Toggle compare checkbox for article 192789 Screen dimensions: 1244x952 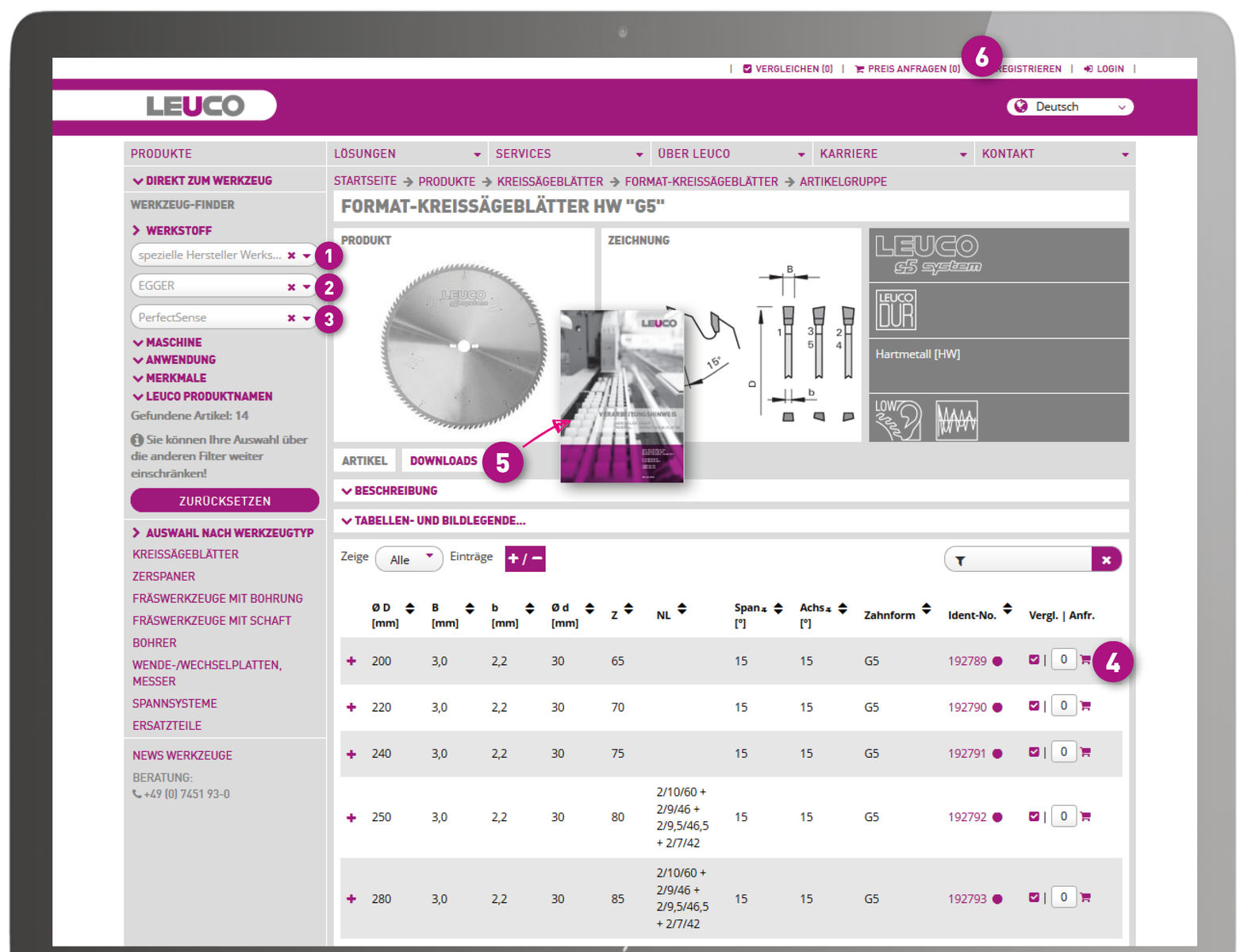coord(1034,659)
